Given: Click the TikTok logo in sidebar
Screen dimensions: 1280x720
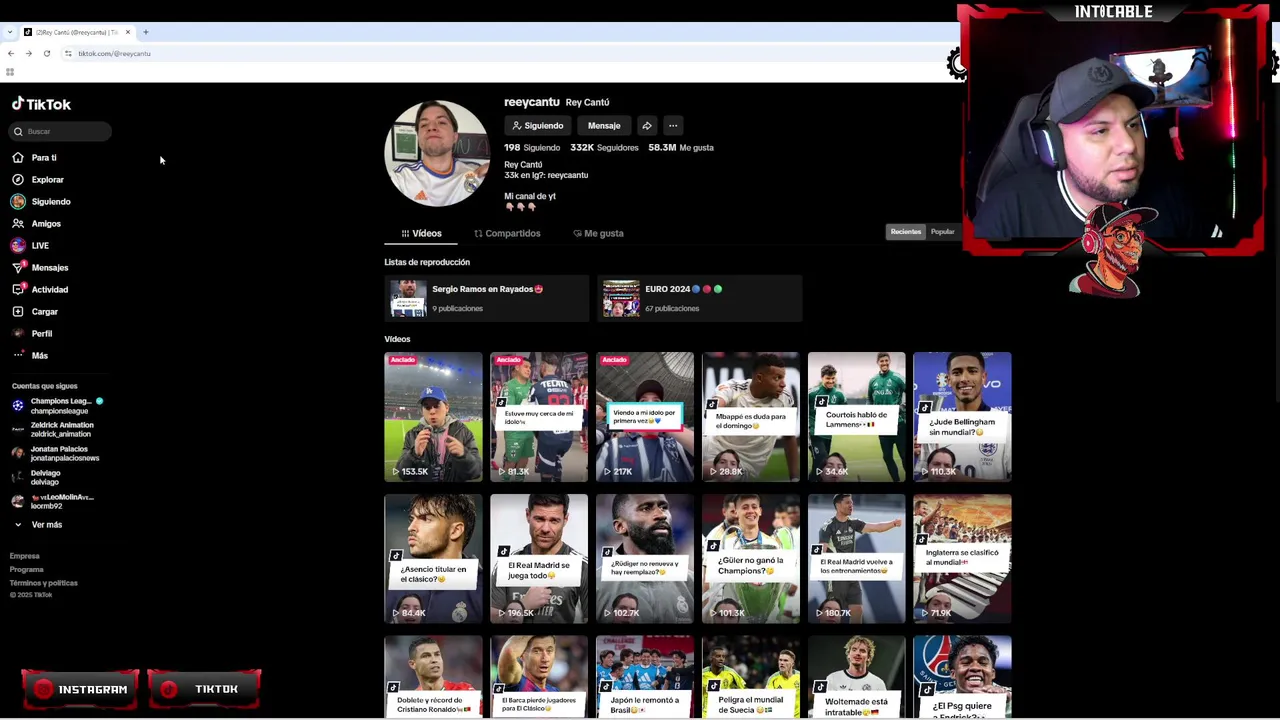Looking at the screenshot, I should pyautogui.click(x=41, y=104).
